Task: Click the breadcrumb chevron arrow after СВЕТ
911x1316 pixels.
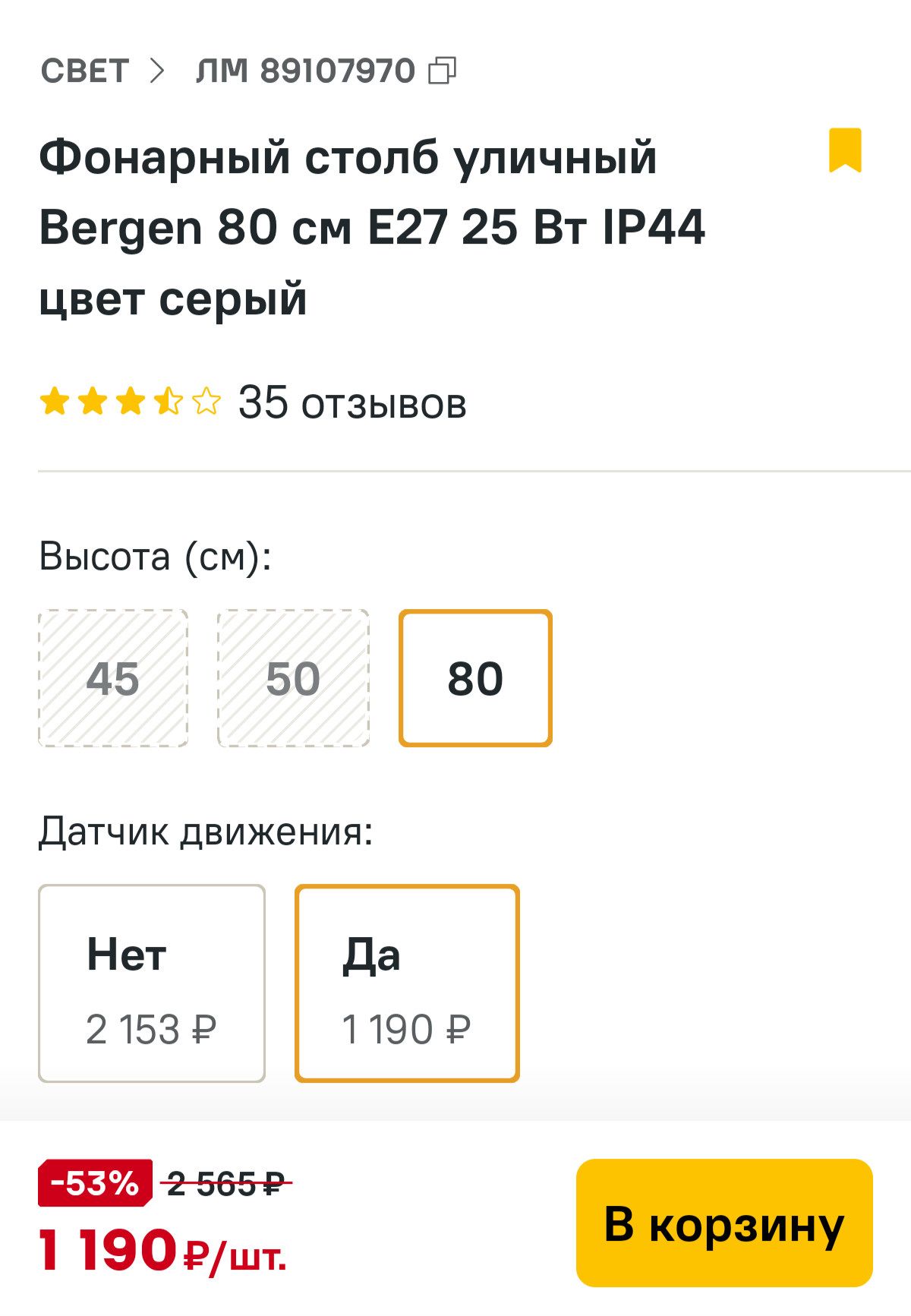Action: (157, 71)
